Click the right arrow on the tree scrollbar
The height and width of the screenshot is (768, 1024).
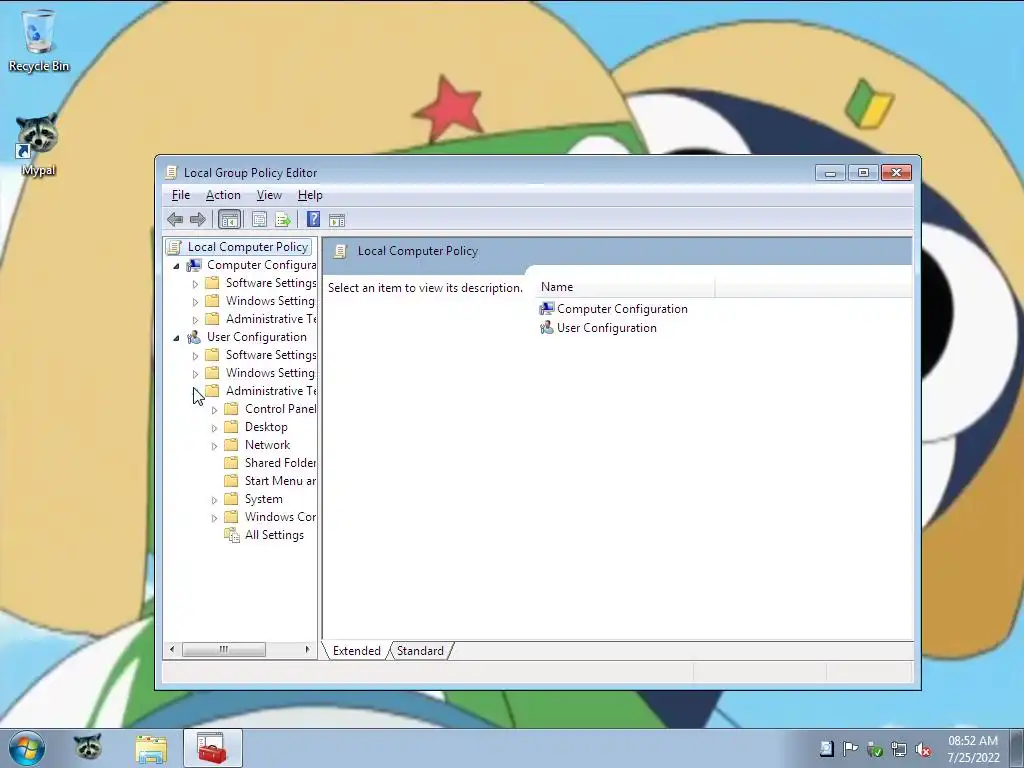click(x=308, y=650)
